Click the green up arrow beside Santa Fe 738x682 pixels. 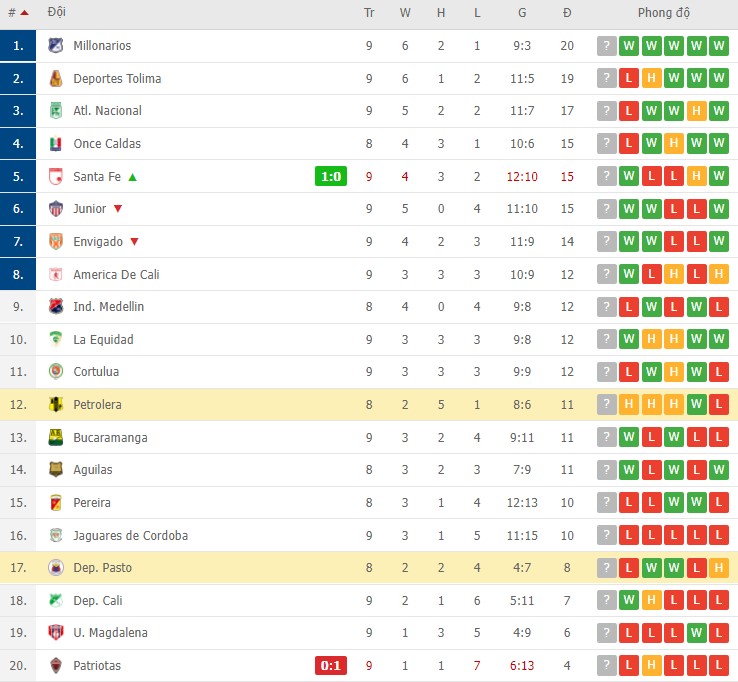point(132,177)
